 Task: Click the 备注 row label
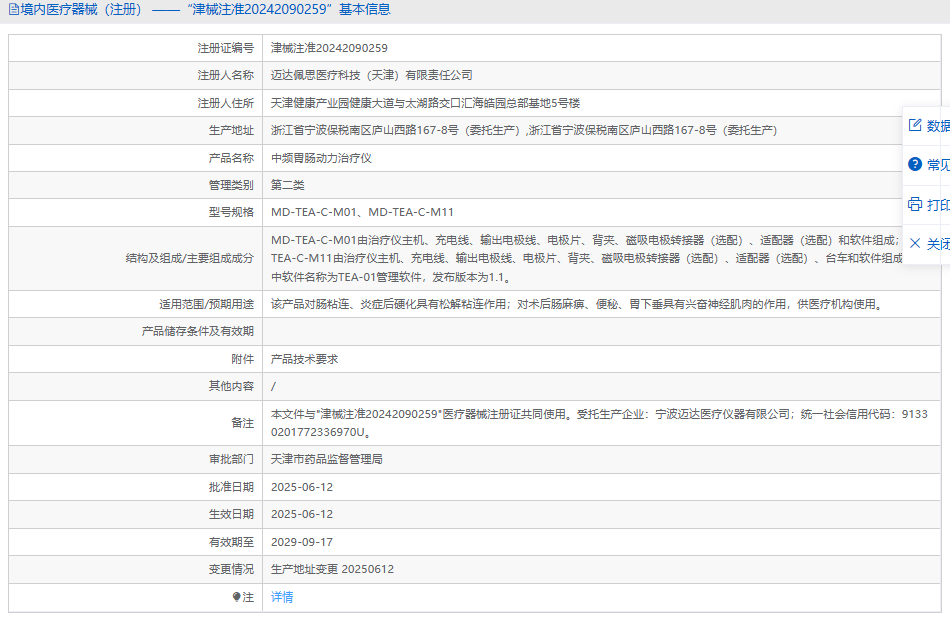click(242, 423)
